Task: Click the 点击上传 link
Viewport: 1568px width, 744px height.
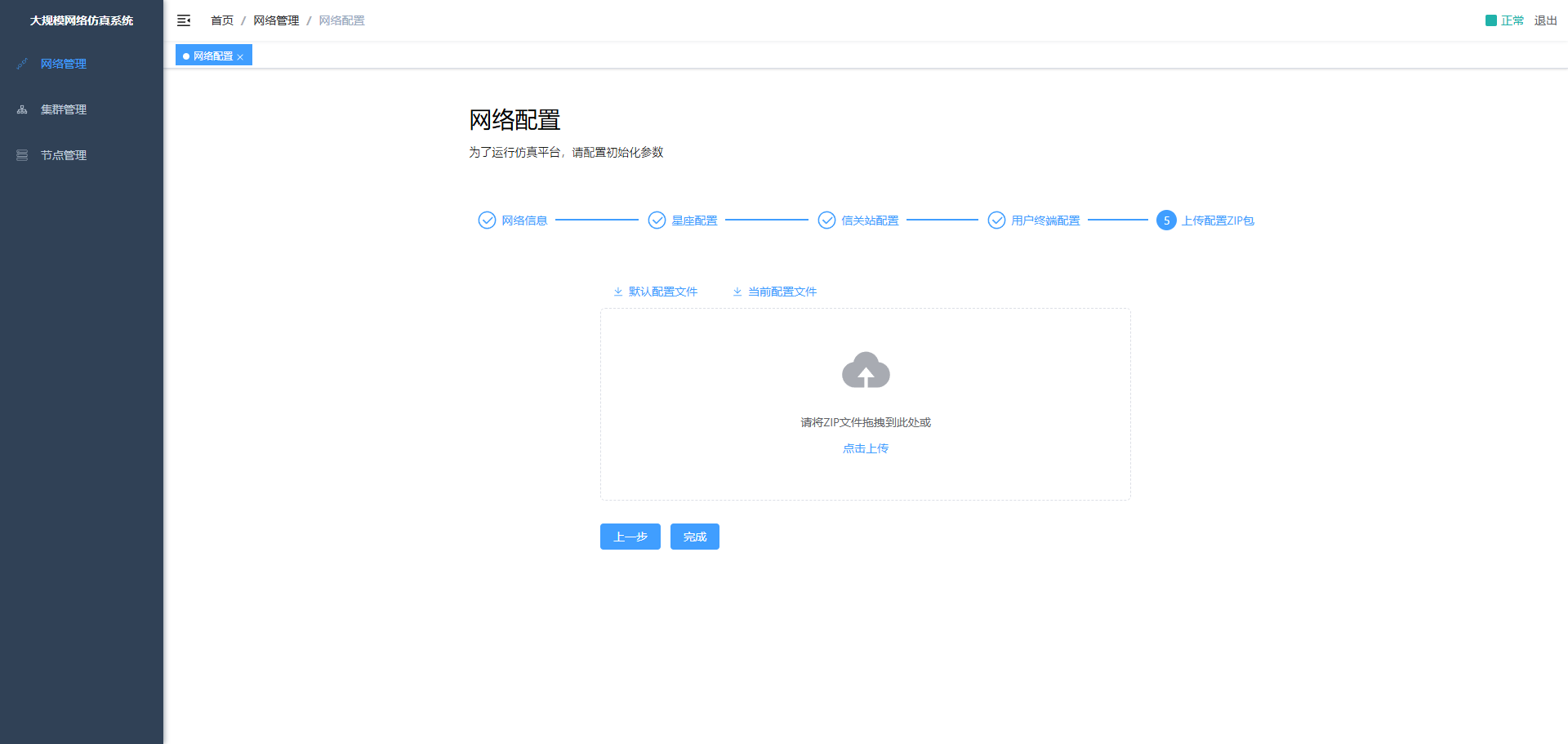Action: (866, 448)
